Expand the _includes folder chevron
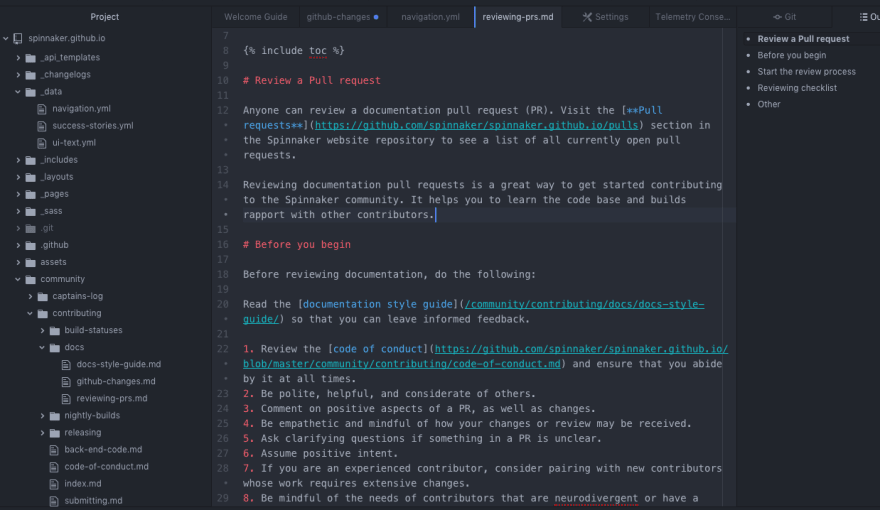This screenshot has height=510, width=880. pos(18,160)
